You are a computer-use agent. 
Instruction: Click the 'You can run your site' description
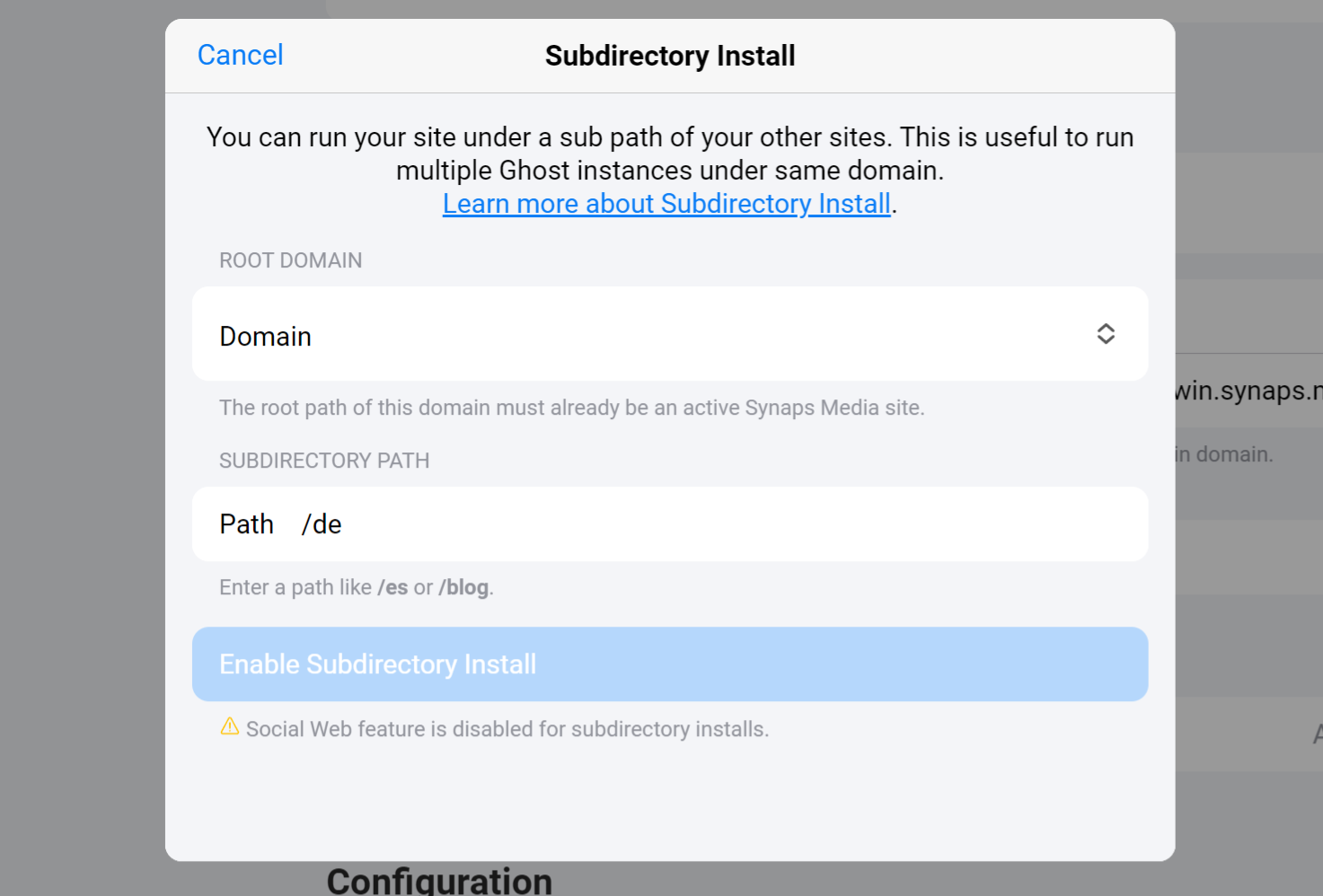(670, 154)
